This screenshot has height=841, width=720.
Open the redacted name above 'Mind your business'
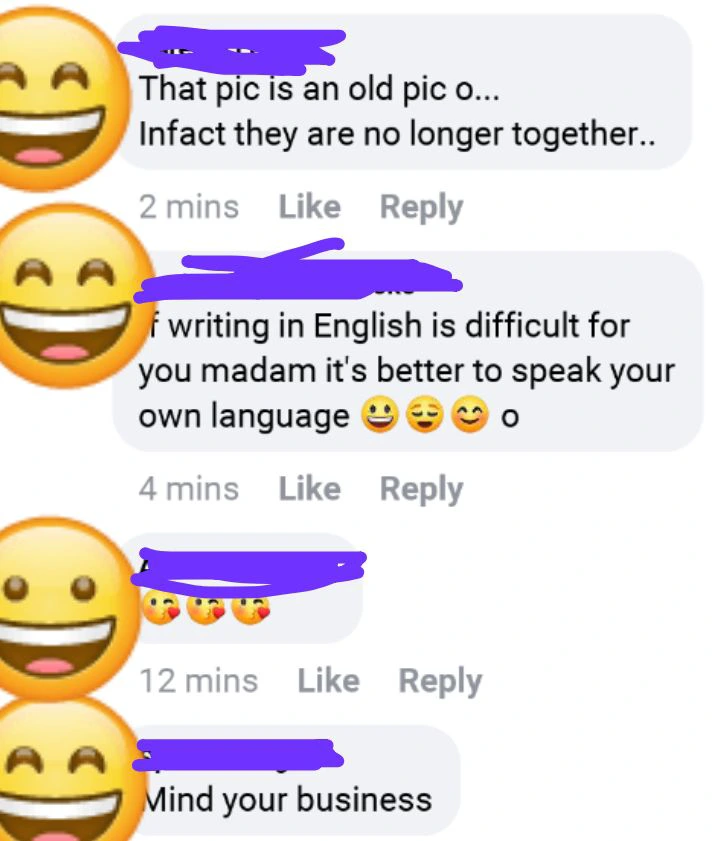(238, 755)
